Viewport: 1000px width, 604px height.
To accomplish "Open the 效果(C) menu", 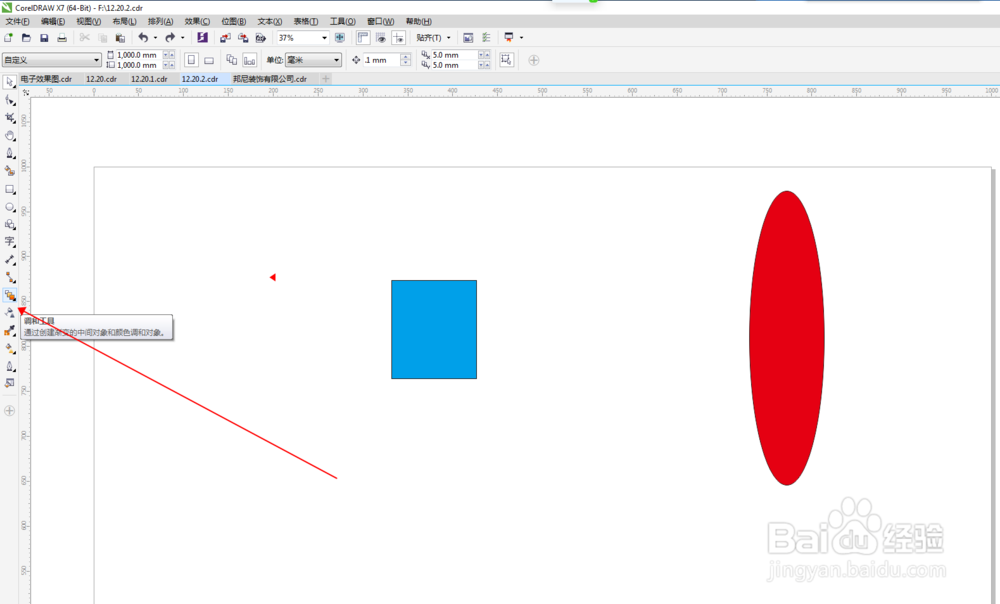I will (197, 21).
